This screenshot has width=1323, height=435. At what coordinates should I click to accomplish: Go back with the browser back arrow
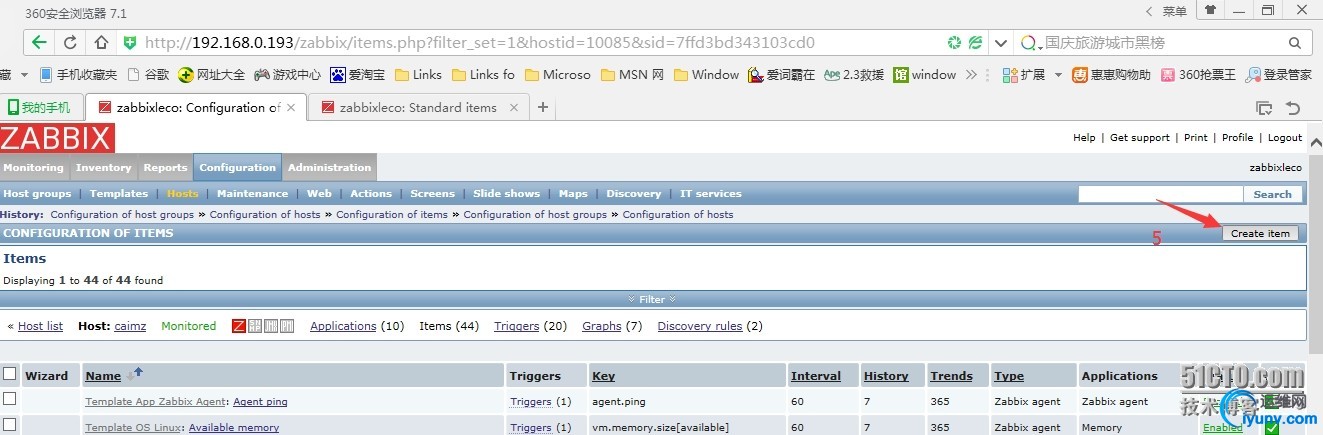(x=39, y=43)
